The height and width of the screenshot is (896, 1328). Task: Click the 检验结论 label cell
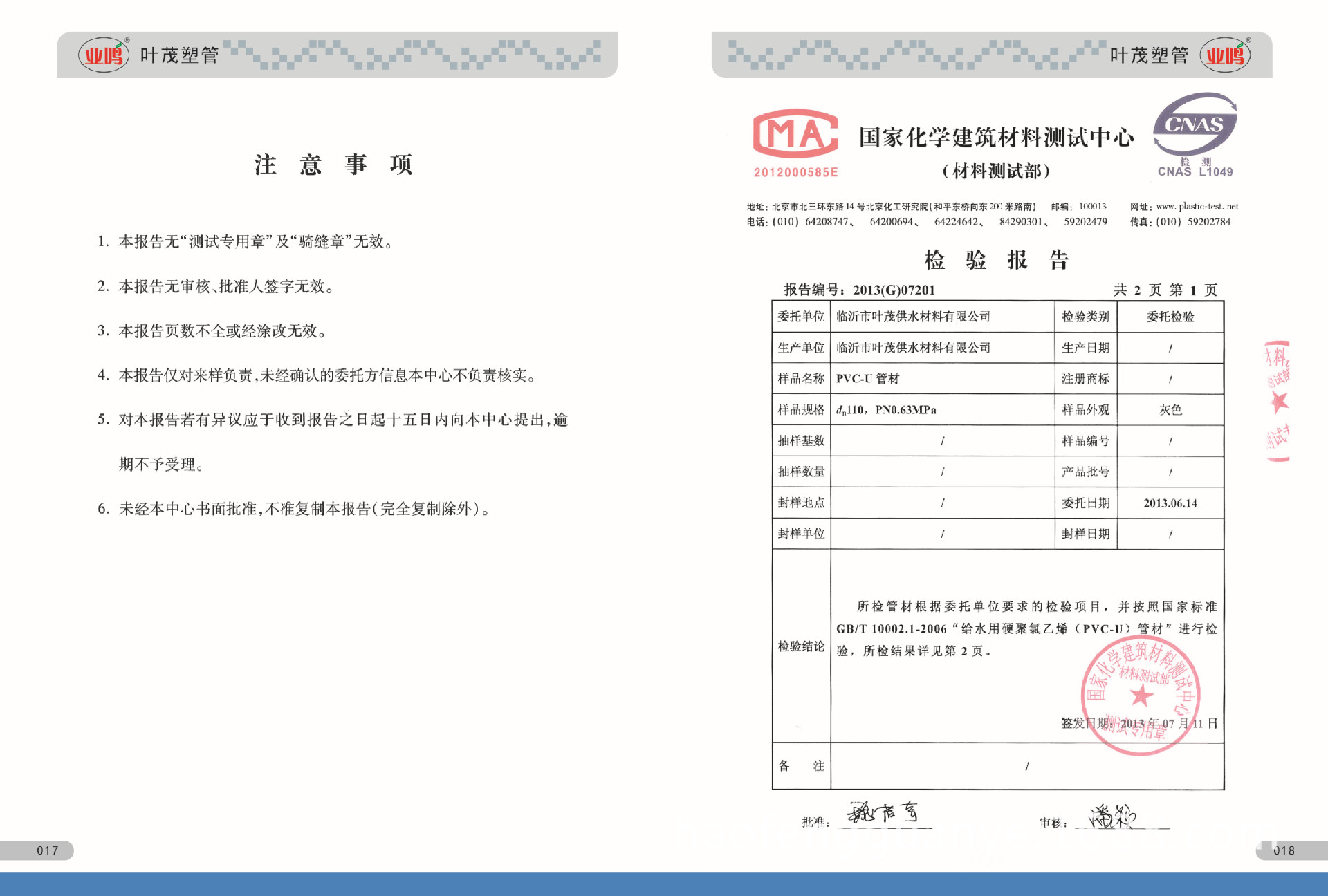point(801,646)
